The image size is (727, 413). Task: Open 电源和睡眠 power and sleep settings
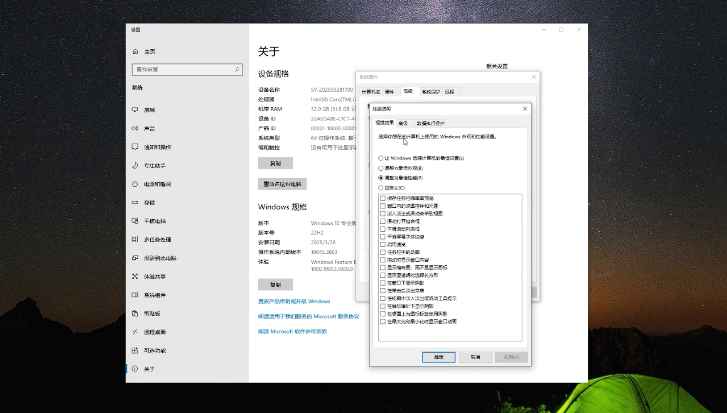158,184
